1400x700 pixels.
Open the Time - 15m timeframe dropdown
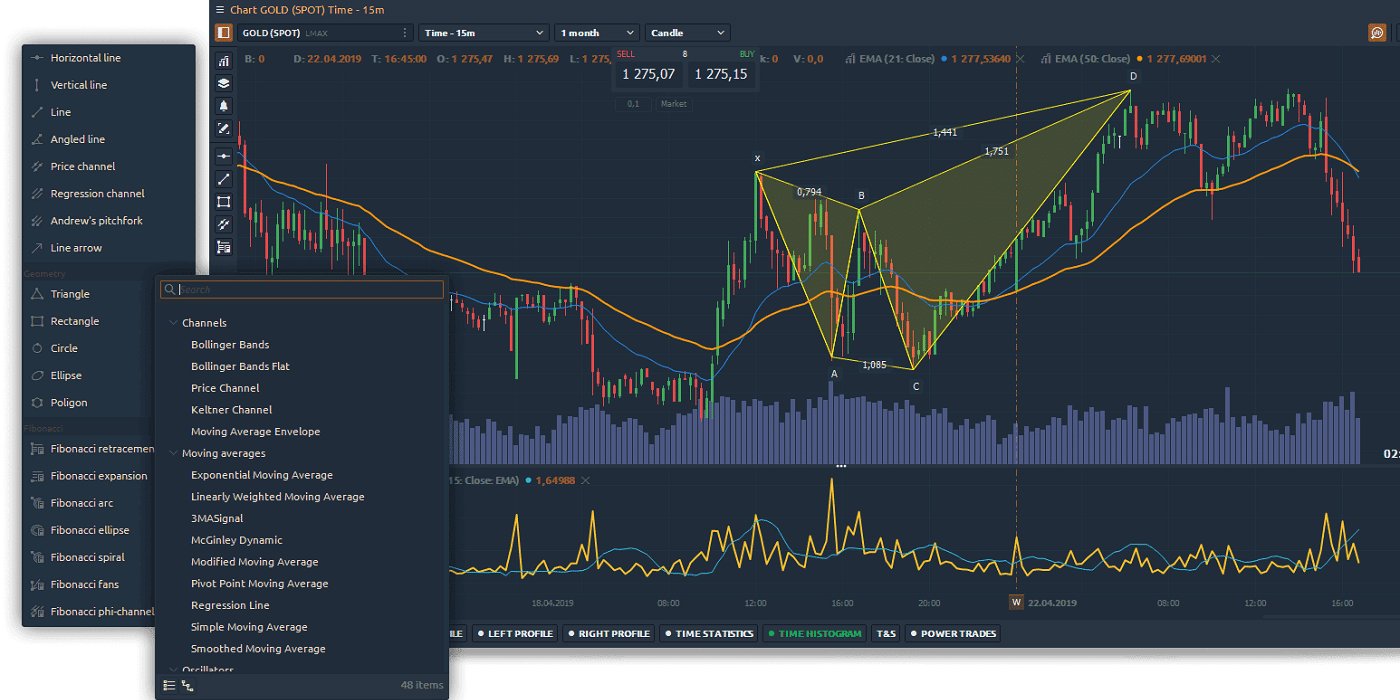(x=484, y=33)
